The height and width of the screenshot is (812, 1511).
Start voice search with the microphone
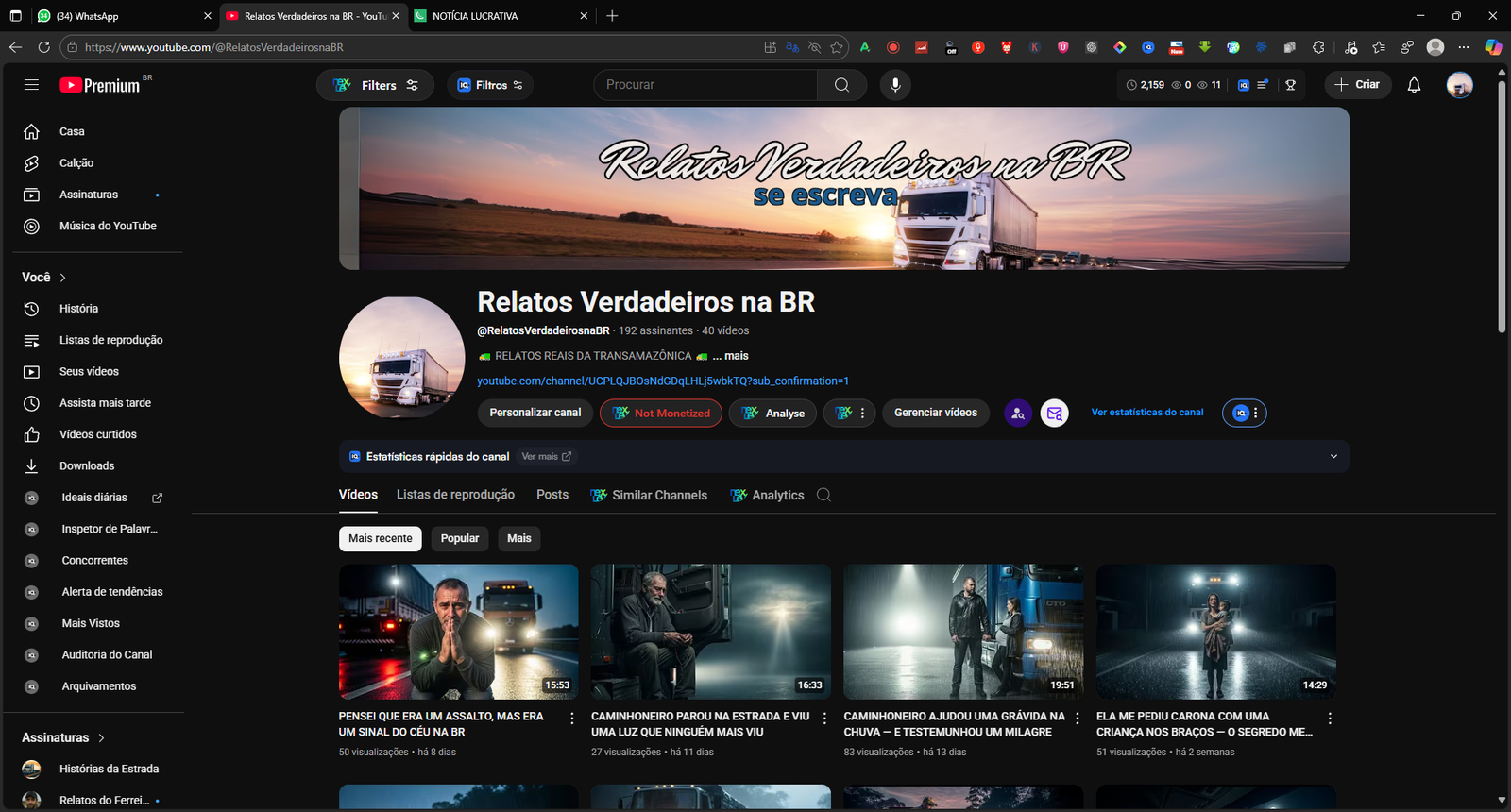[895, 85]
